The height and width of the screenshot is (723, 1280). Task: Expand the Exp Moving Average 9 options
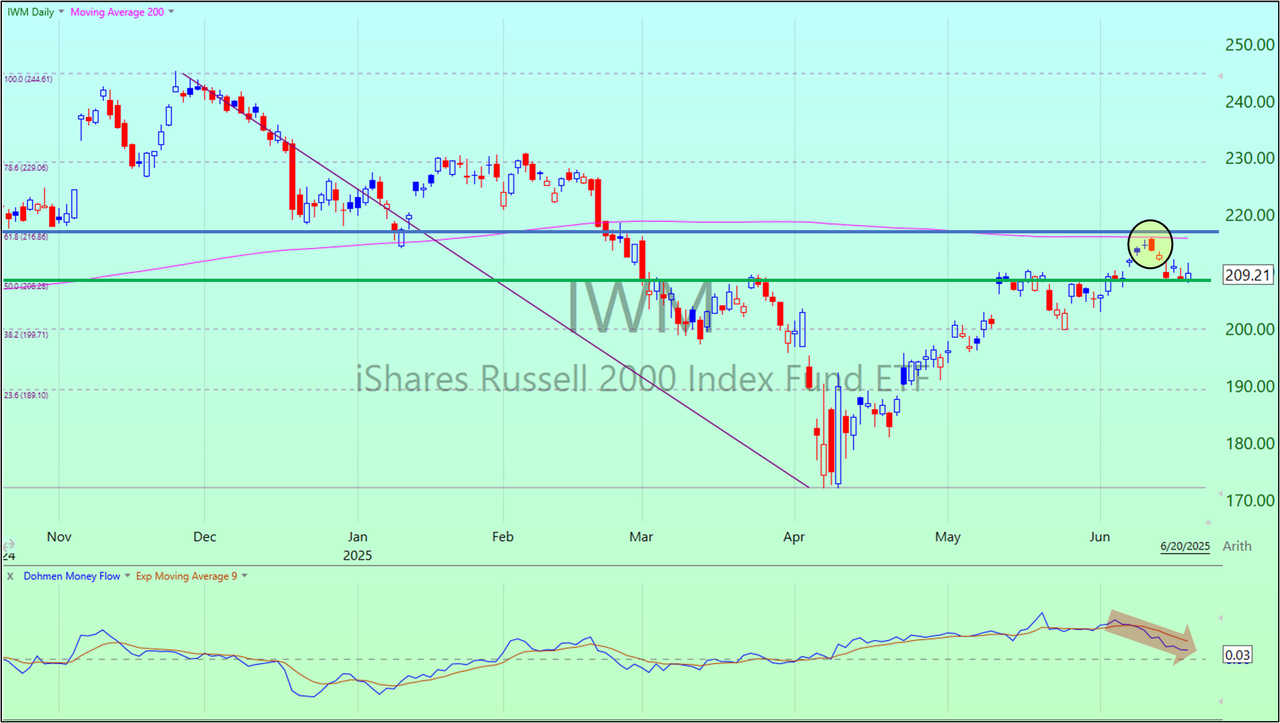(244, 576)
